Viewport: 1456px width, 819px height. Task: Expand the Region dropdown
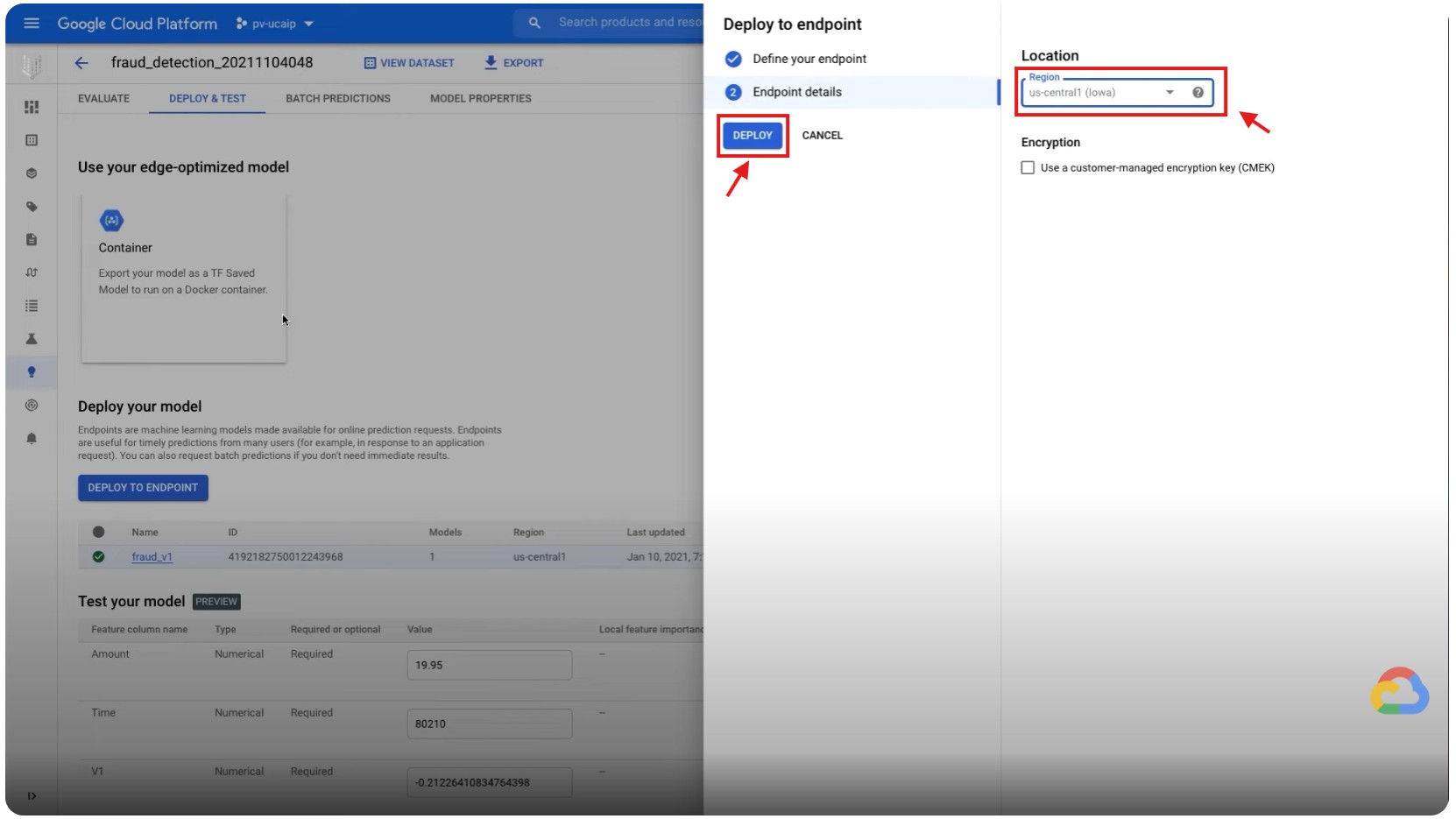(1169, 93)
